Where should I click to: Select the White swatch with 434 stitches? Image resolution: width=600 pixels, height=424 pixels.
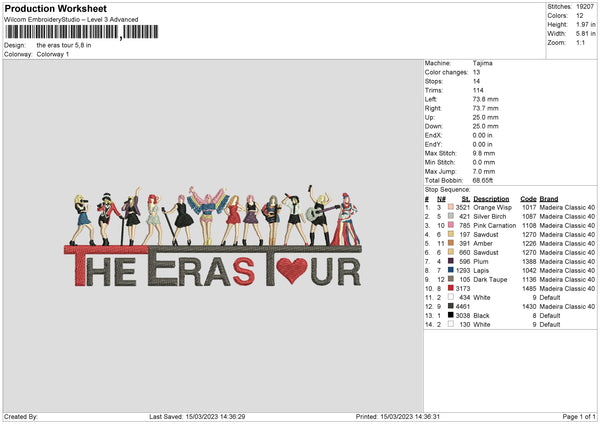pos(451,297)
